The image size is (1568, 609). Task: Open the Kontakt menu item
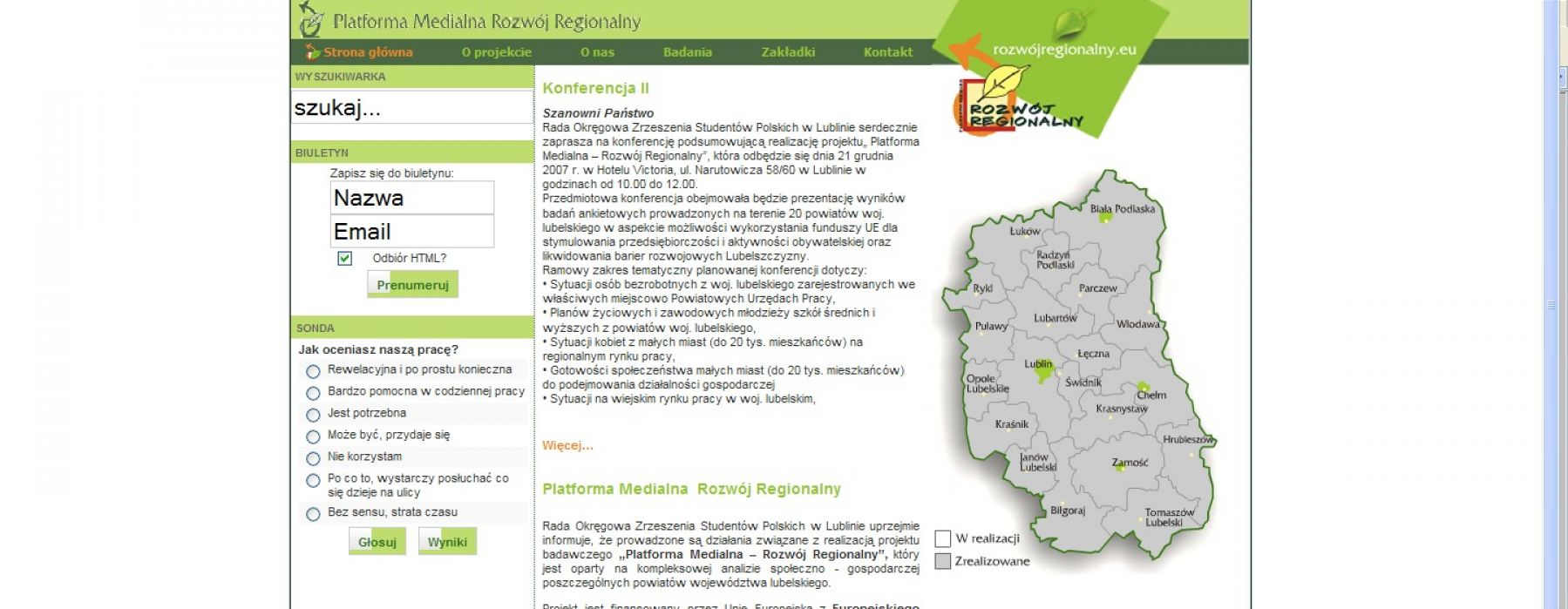888,52
